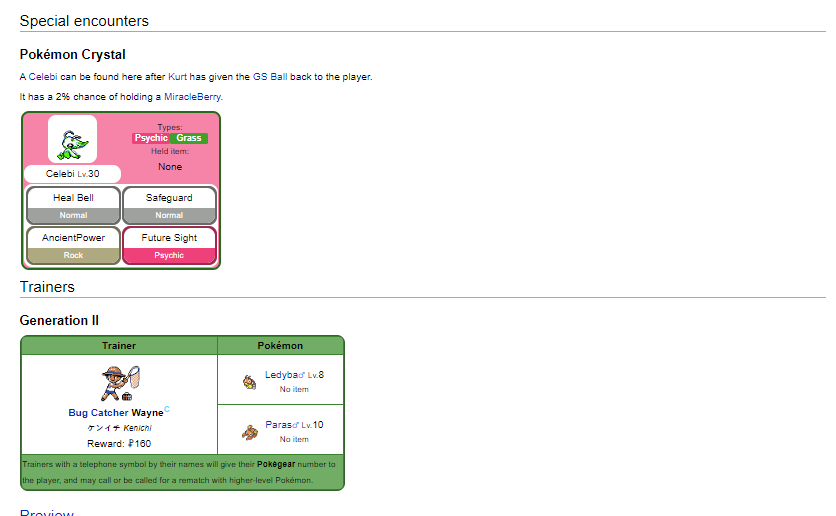Click the Normal type label under Heal Bell
The width and height of the screenshot is (836, 516).
click(x=73, y=215)
